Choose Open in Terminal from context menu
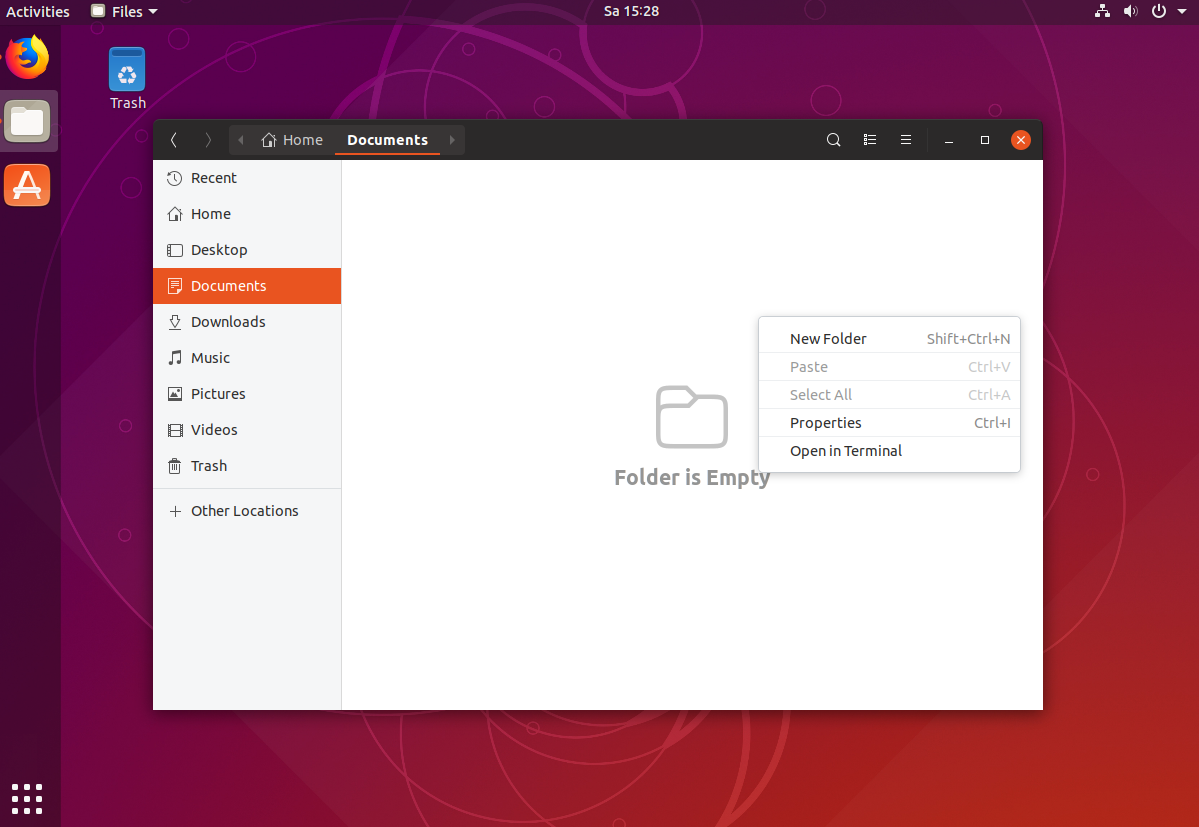The height and width of the screenshot is (827, 1199). tap(845, 451)
